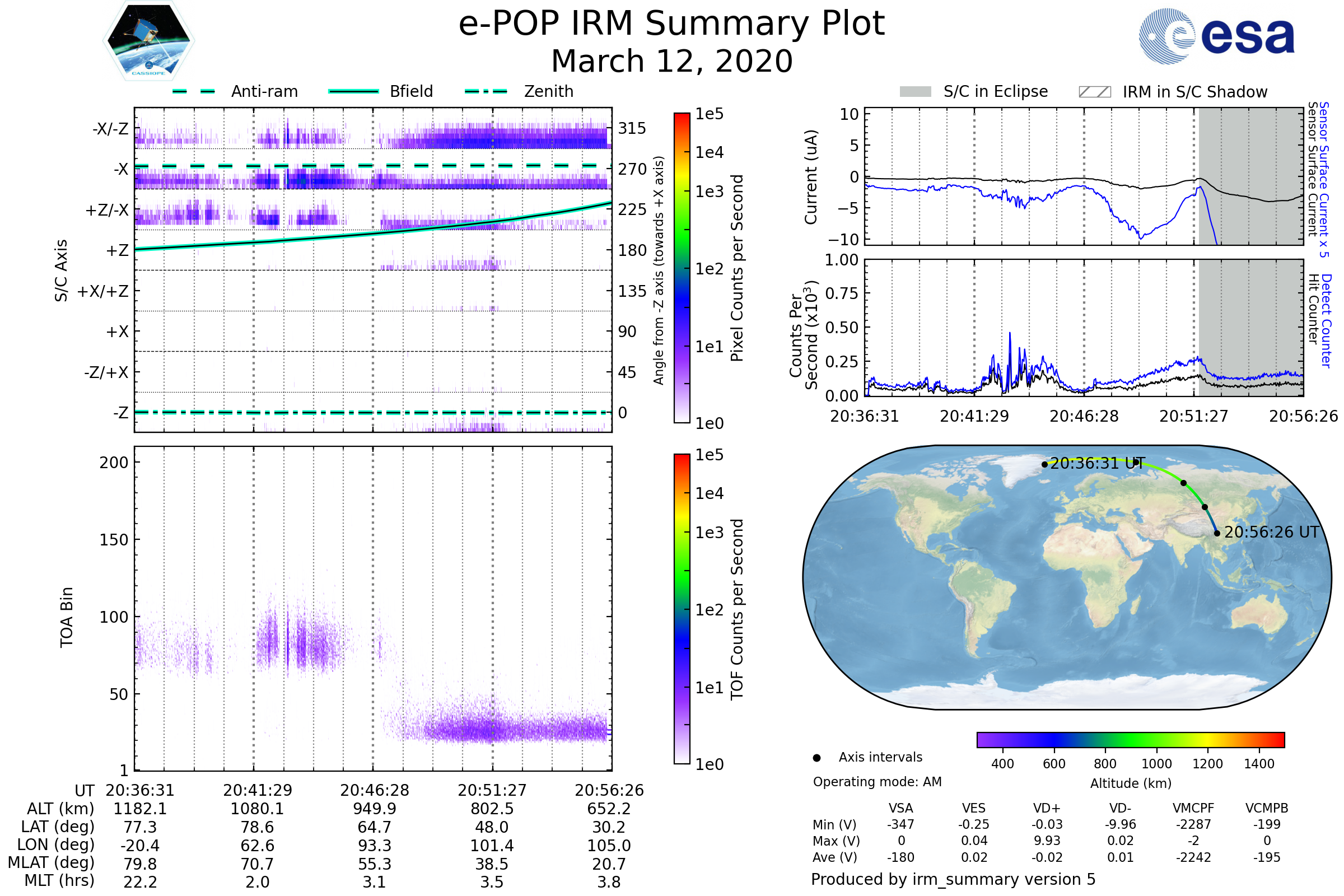Click the Anti-ram dashed line legend marker
The height and width of the screenshot is (896, 1344).
(x=194, y=91)
